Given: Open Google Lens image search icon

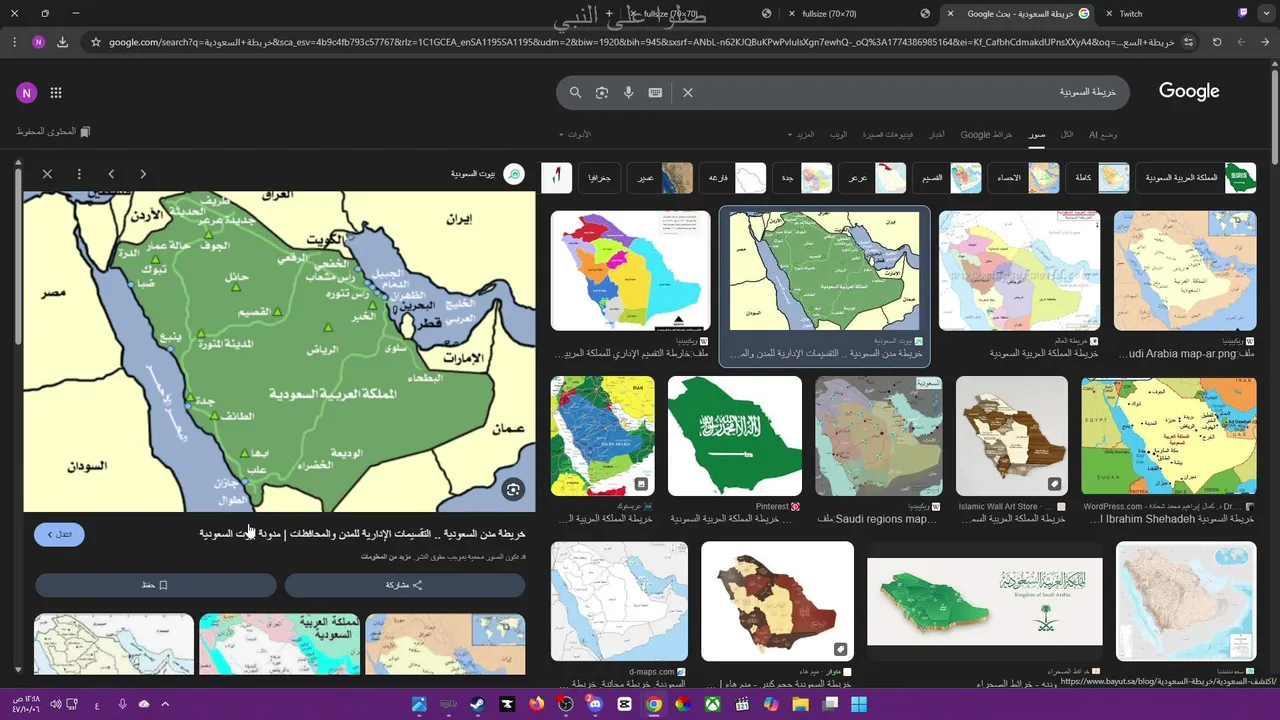Looking at the screenshot, I should click(602, 92).
